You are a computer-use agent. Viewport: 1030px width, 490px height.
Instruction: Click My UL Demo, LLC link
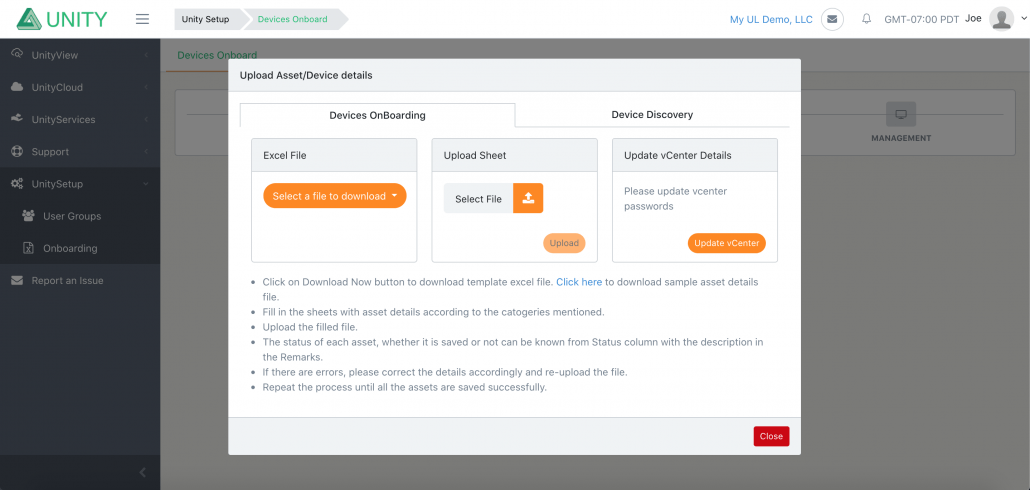point(771,19)
